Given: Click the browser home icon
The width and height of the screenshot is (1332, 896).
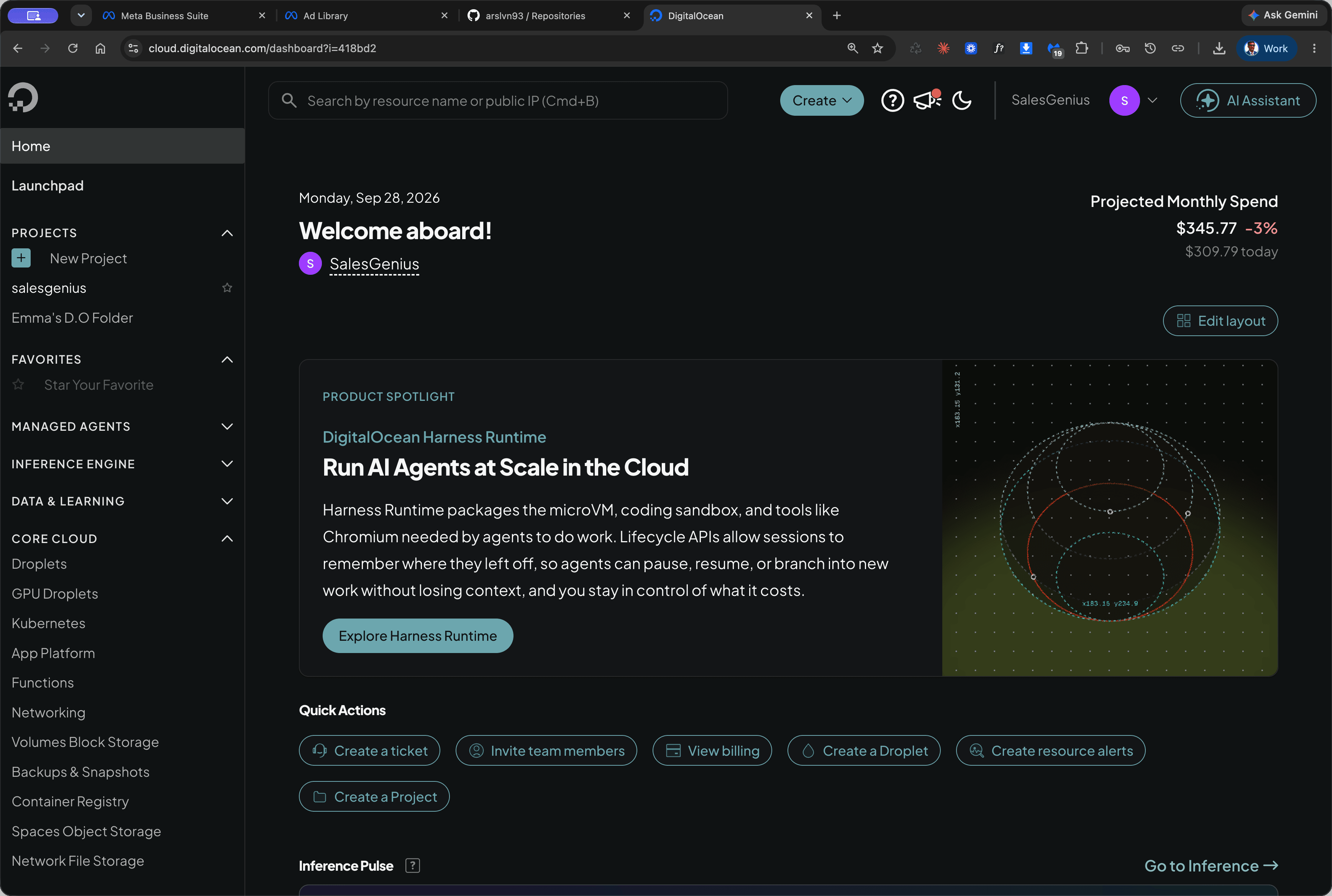Looking at the screenshot, I should [100, 49].
